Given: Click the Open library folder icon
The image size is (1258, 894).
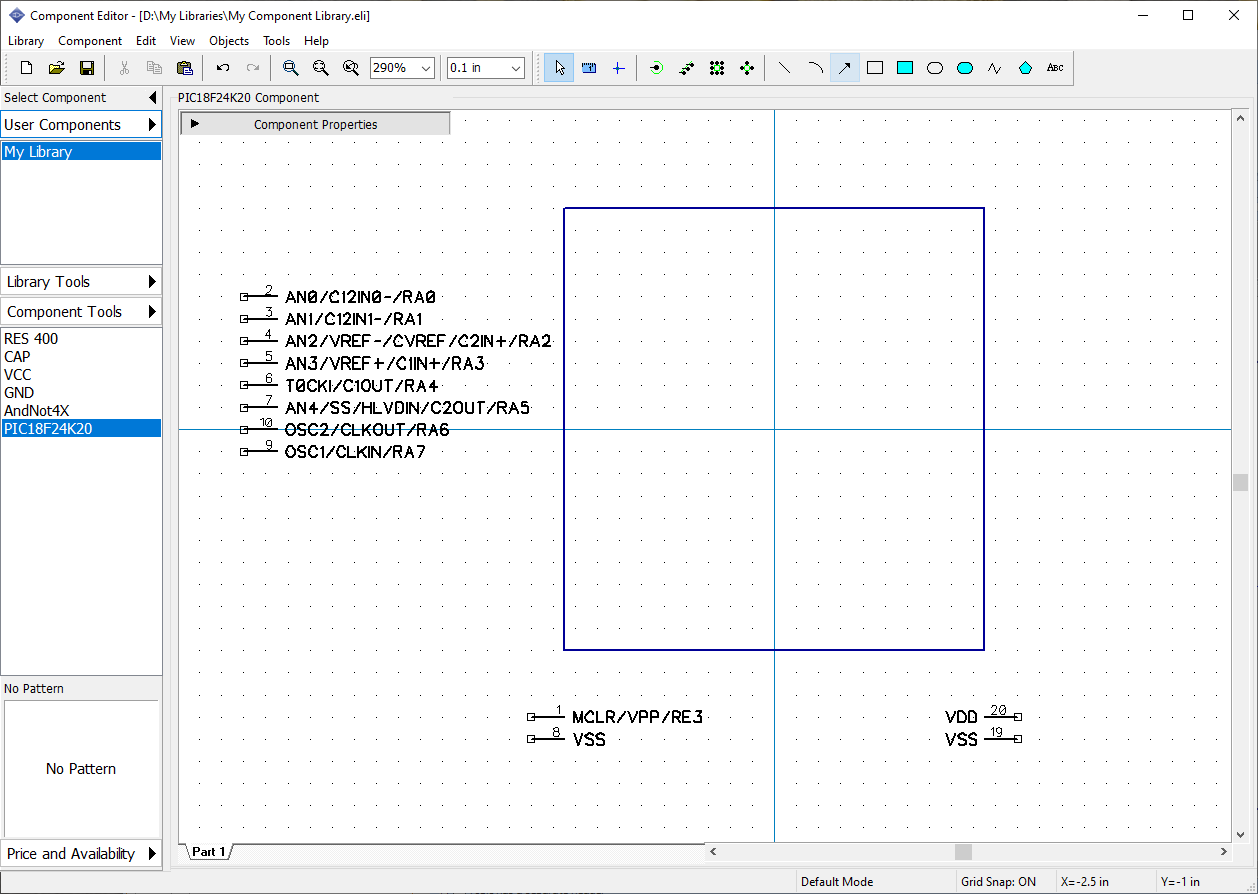Looking at the screenshot, I should click(x=57, y=68).
